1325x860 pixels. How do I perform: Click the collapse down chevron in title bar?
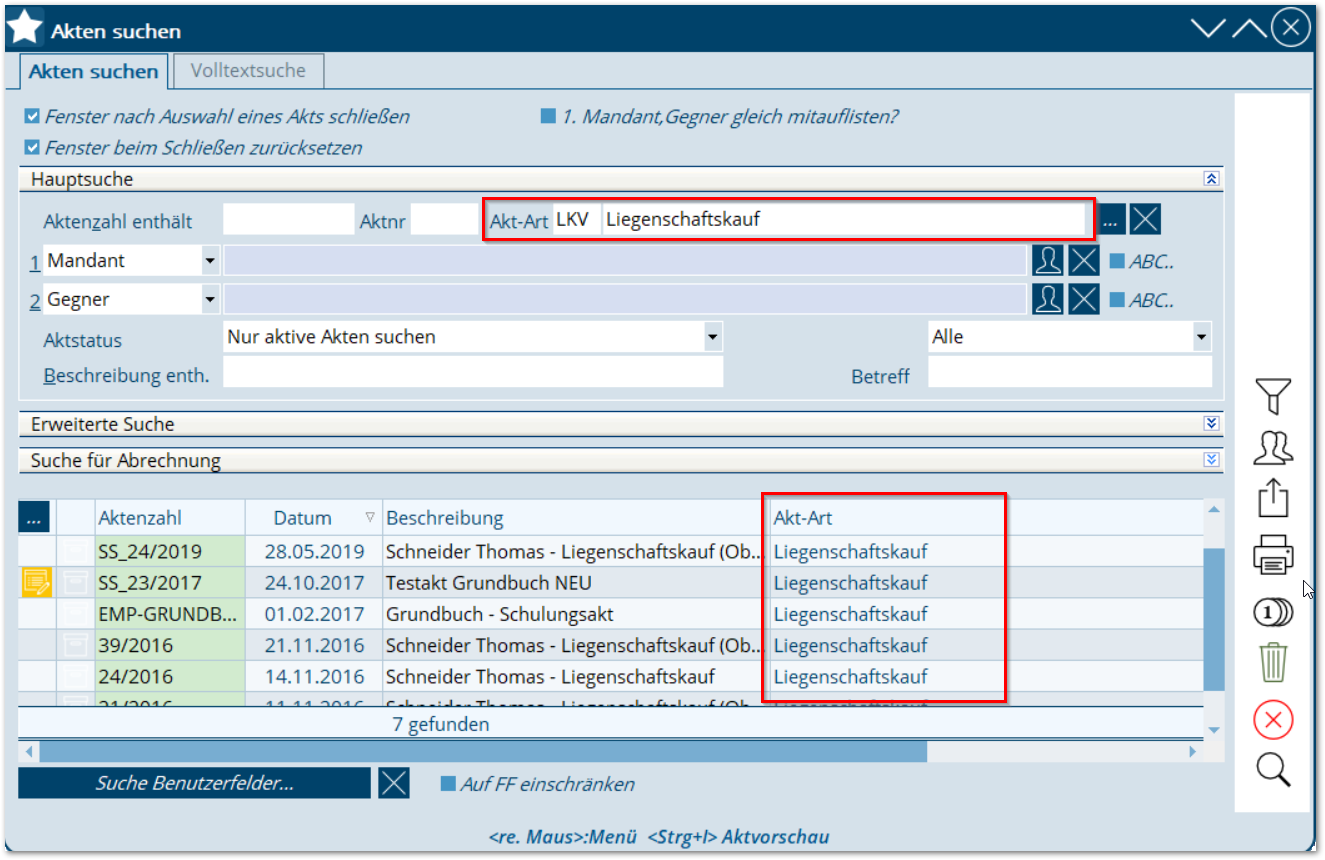pyautogui.click(x=1208, y=28)
